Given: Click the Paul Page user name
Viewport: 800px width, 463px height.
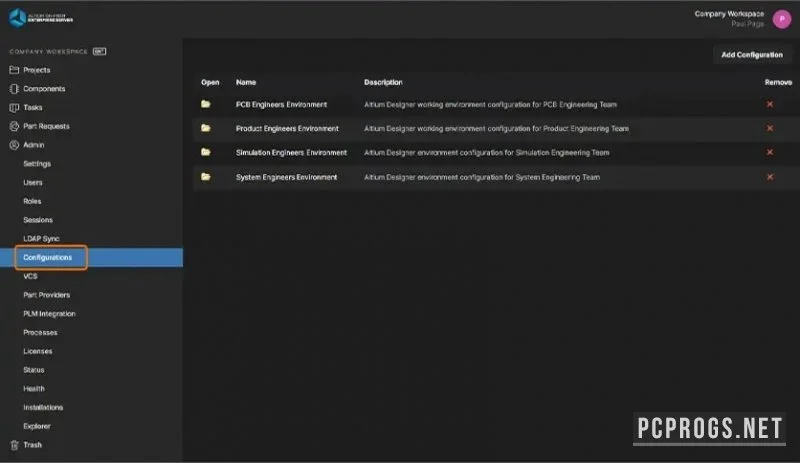Looking at the screenshot, I should click(x=747, y=24).
